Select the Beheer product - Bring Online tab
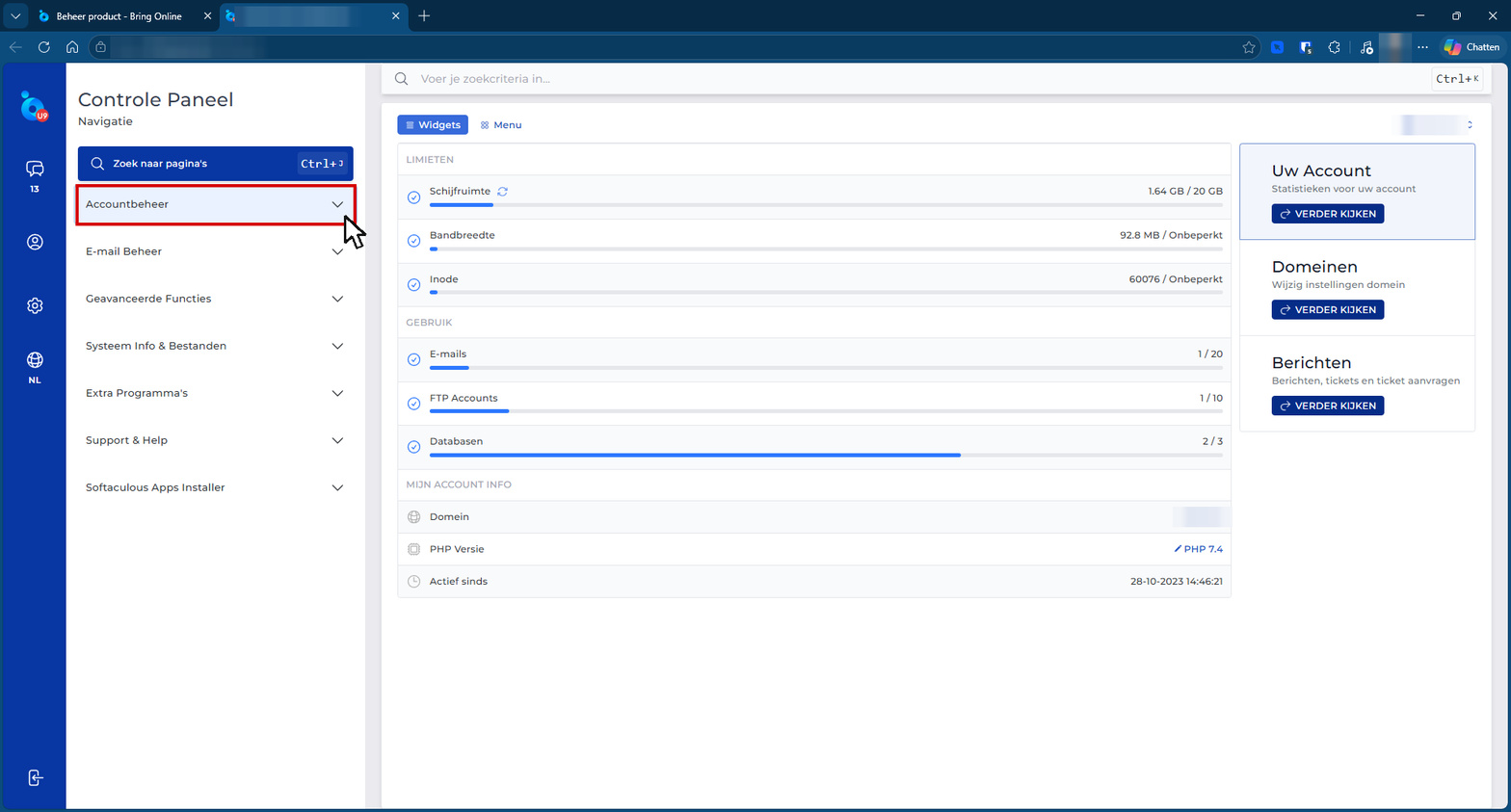Image resolution: width=1511 pixels, height=812 pixels. [x=123, y=16]
